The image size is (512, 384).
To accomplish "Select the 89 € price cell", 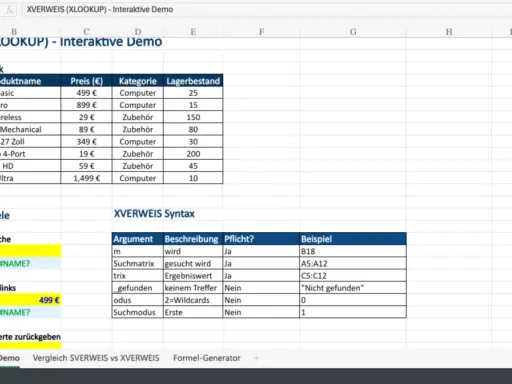I will [x=86, y=130].
